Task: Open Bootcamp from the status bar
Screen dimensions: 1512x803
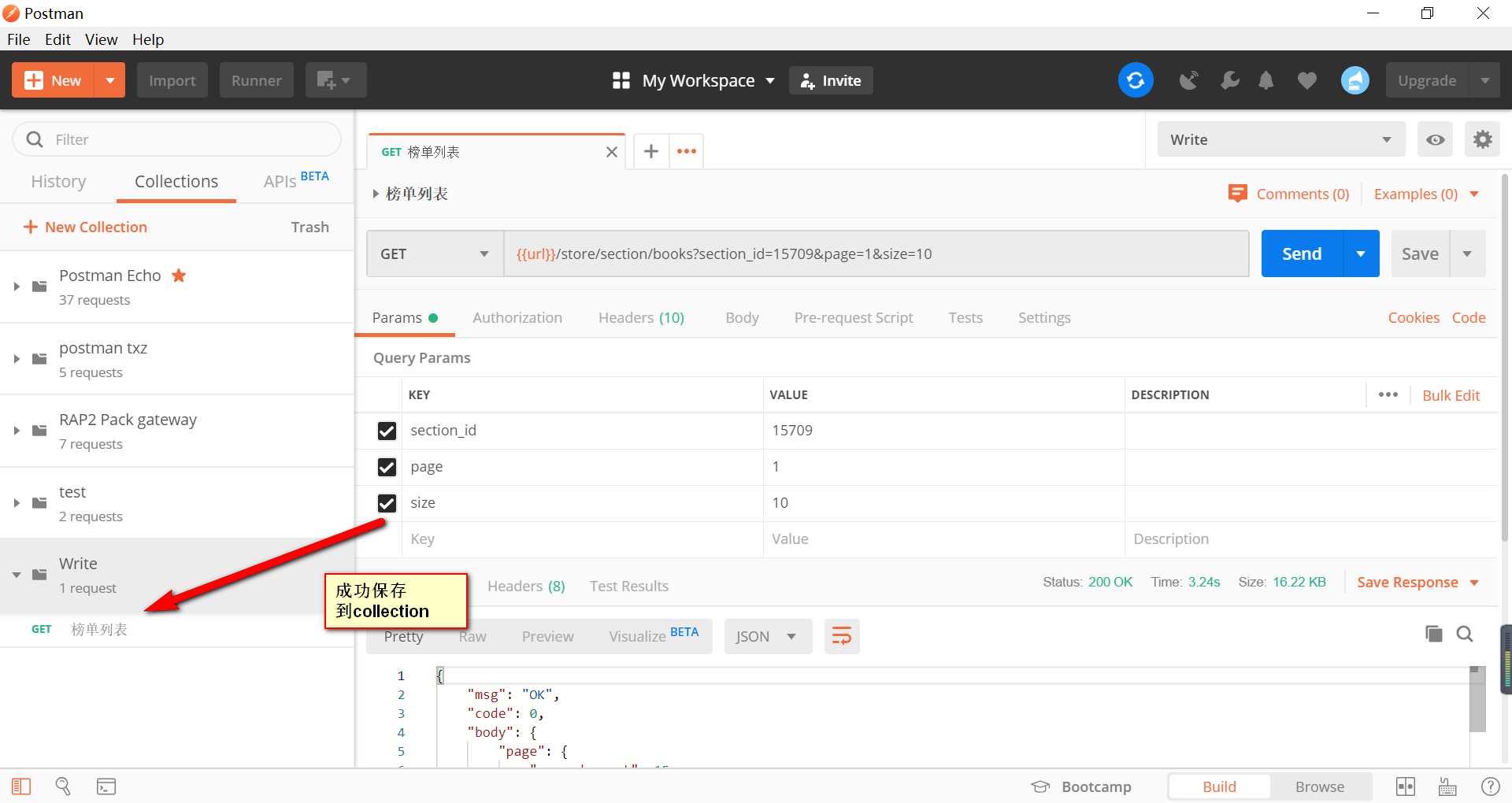Action: click(1081, 786)
